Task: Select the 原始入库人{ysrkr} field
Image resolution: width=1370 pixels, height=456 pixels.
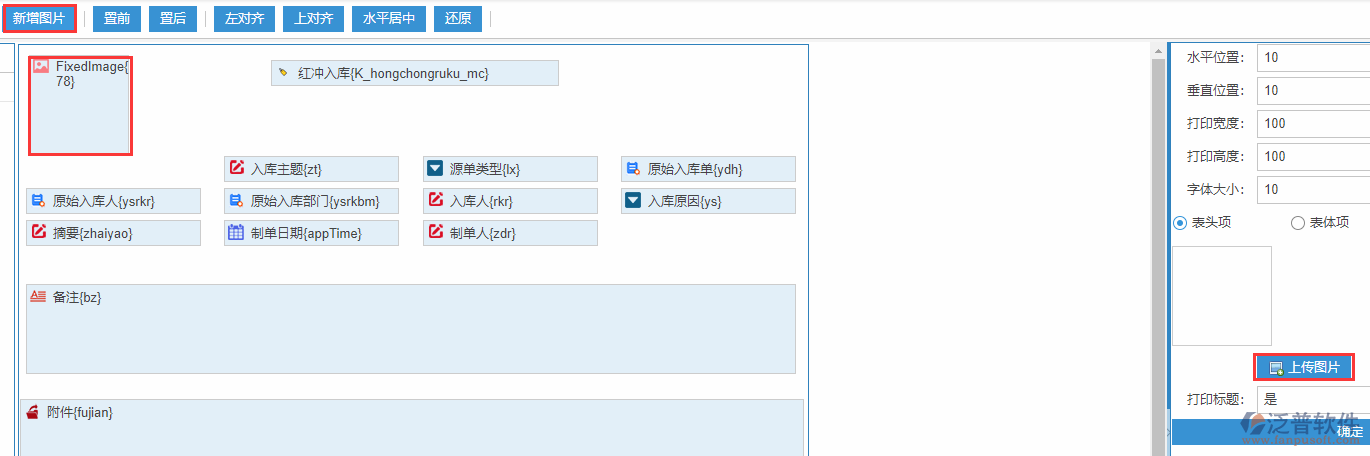Action: click(x=113, y=201)
